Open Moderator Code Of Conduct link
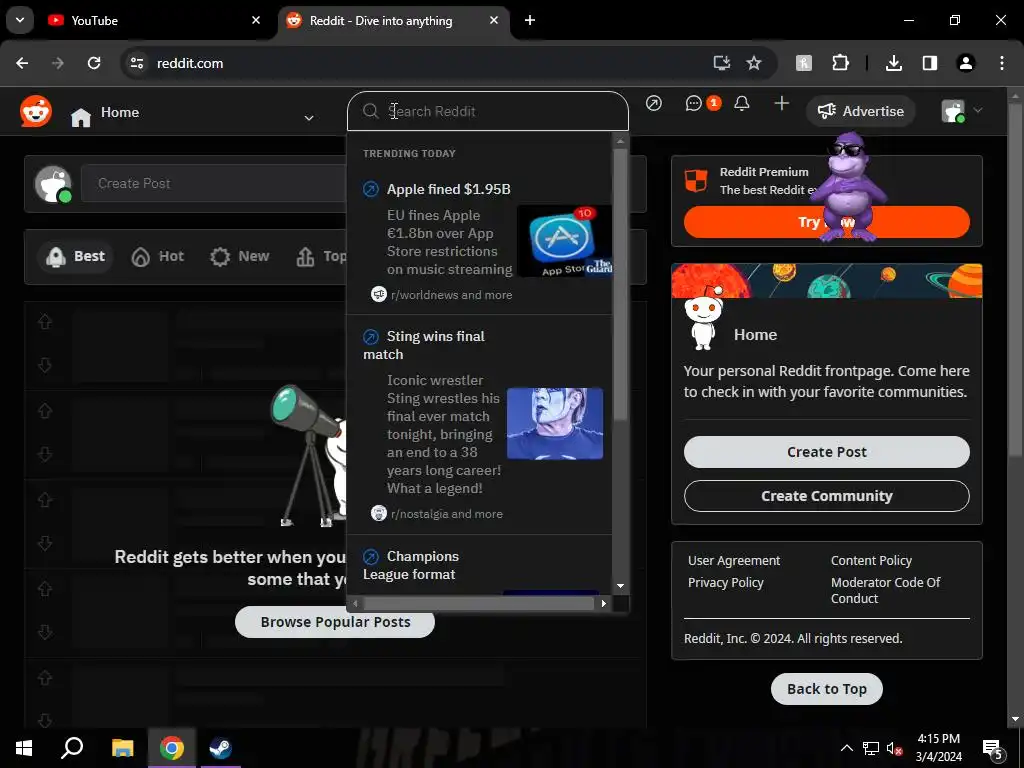The image size is (1024, 768). [x=886, y=590]
